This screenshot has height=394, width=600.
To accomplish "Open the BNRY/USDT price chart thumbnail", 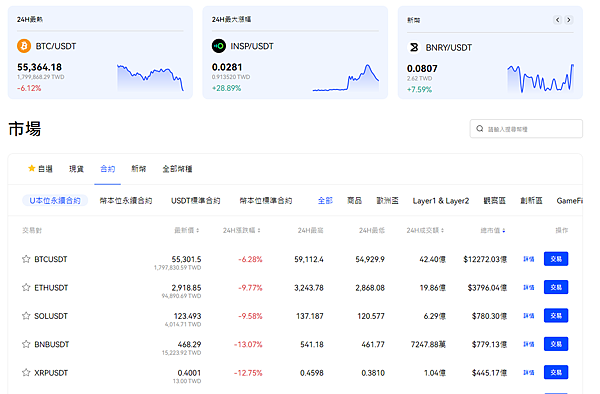I will point(541,78).
